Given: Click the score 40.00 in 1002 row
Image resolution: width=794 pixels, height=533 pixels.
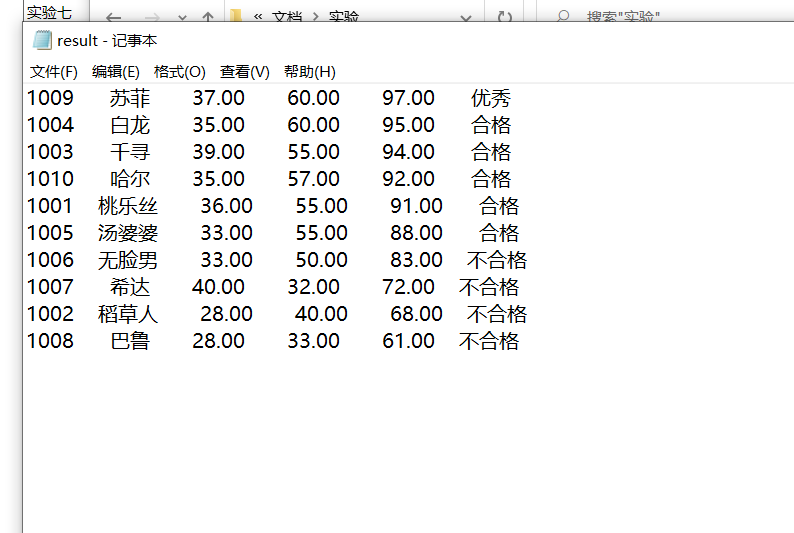Looking at the screenshot, I should tap(322, 314).
